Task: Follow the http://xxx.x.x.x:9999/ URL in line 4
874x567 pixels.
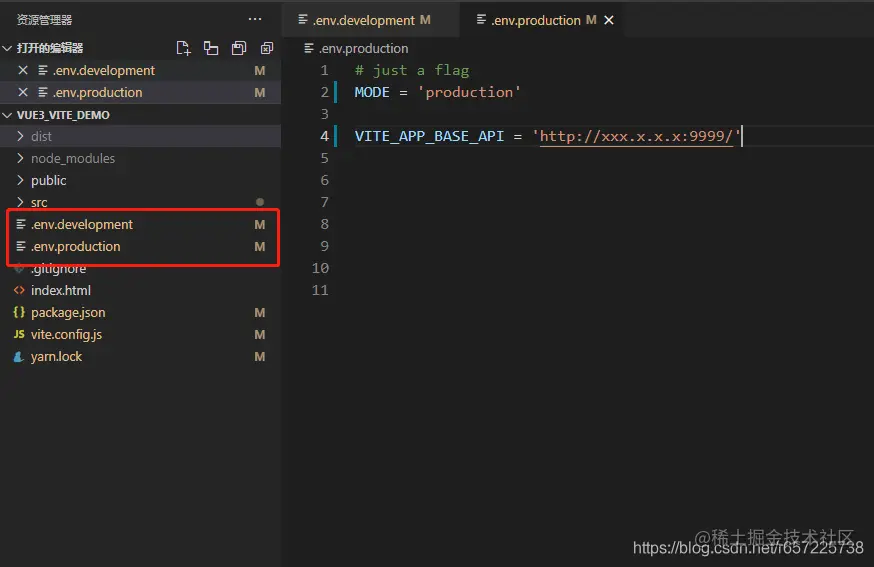Action: (635, 136)
